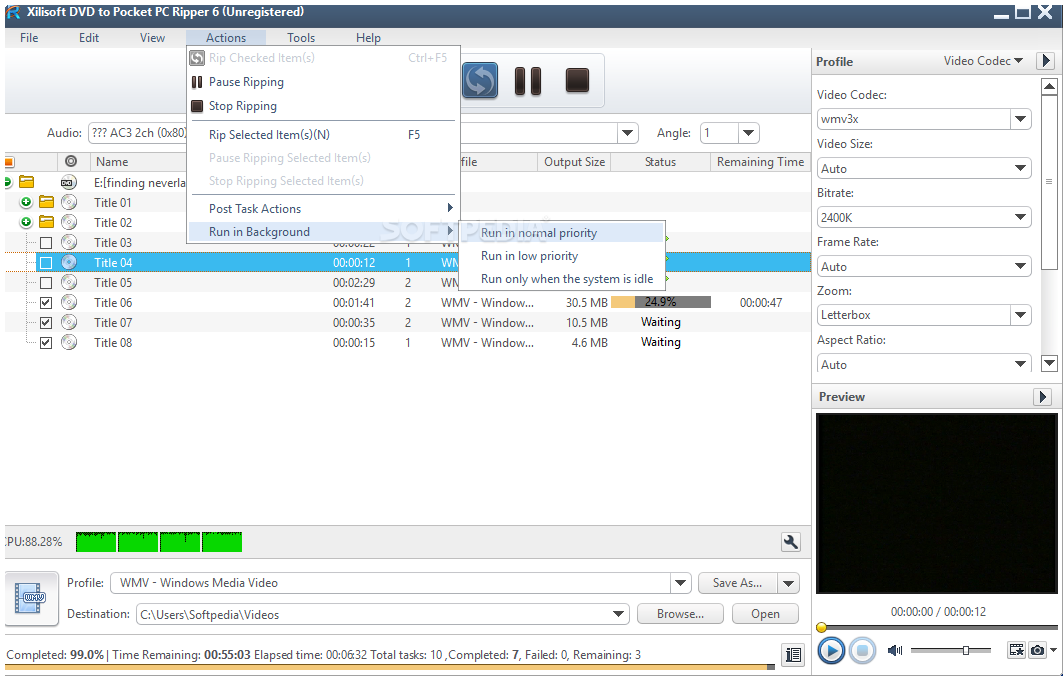Check the Title 05 checkbox
Screen dimensions: 1063x676
tap(46, 283)
